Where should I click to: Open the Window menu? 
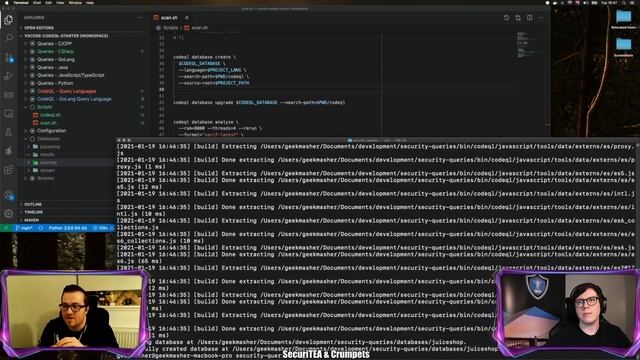[75, 2]
